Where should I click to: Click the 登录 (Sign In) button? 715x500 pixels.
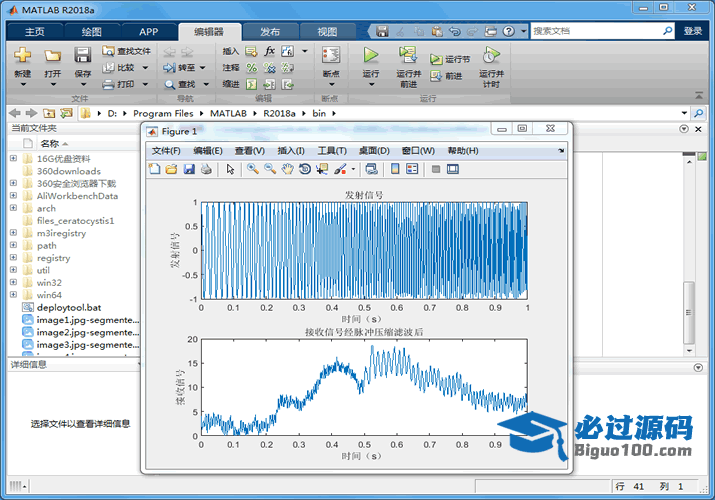(x=693, y=31)
